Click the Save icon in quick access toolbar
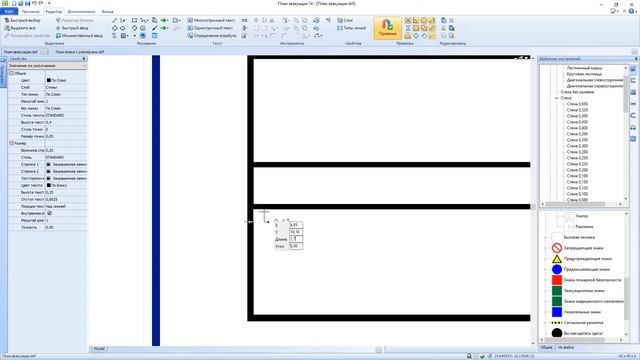 tap(27, 3)
